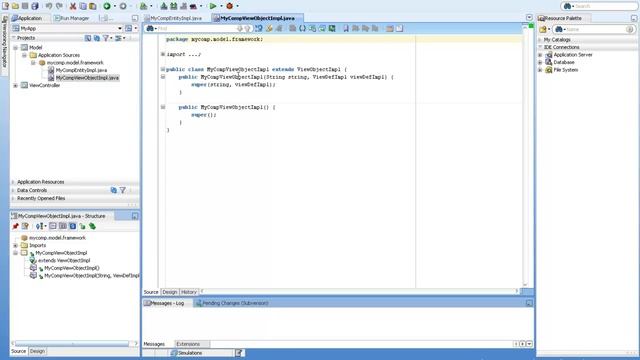This screenshot has width=640, height=360.
Task: Switch to the Run Manager tab
Action: [72, 18]
